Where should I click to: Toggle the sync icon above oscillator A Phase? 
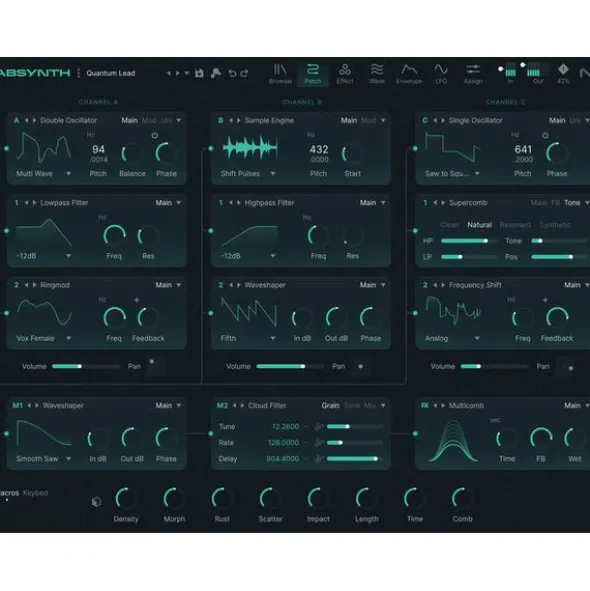click(155, 135)
